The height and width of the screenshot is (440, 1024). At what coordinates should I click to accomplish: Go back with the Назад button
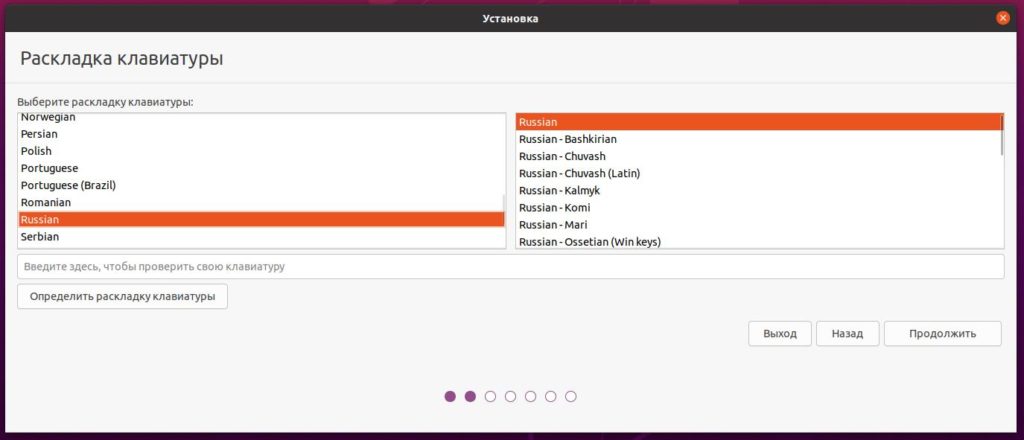846,334
